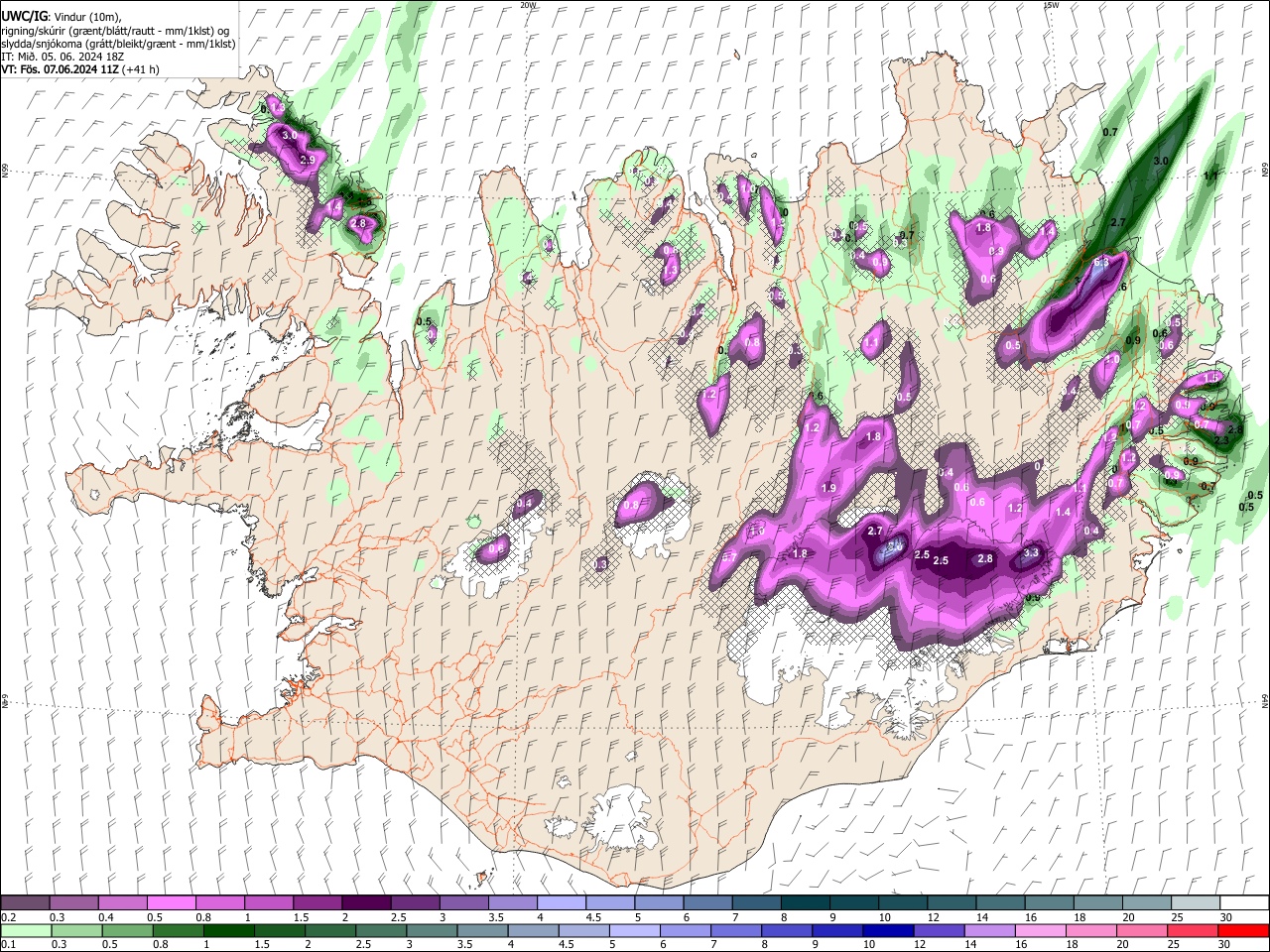The width and height of the screenshot is (1270, 952).
Task: Pick the pale lavender swatch between 4 and 4.5 in upper legend
Action: click(x=561, y=903)
